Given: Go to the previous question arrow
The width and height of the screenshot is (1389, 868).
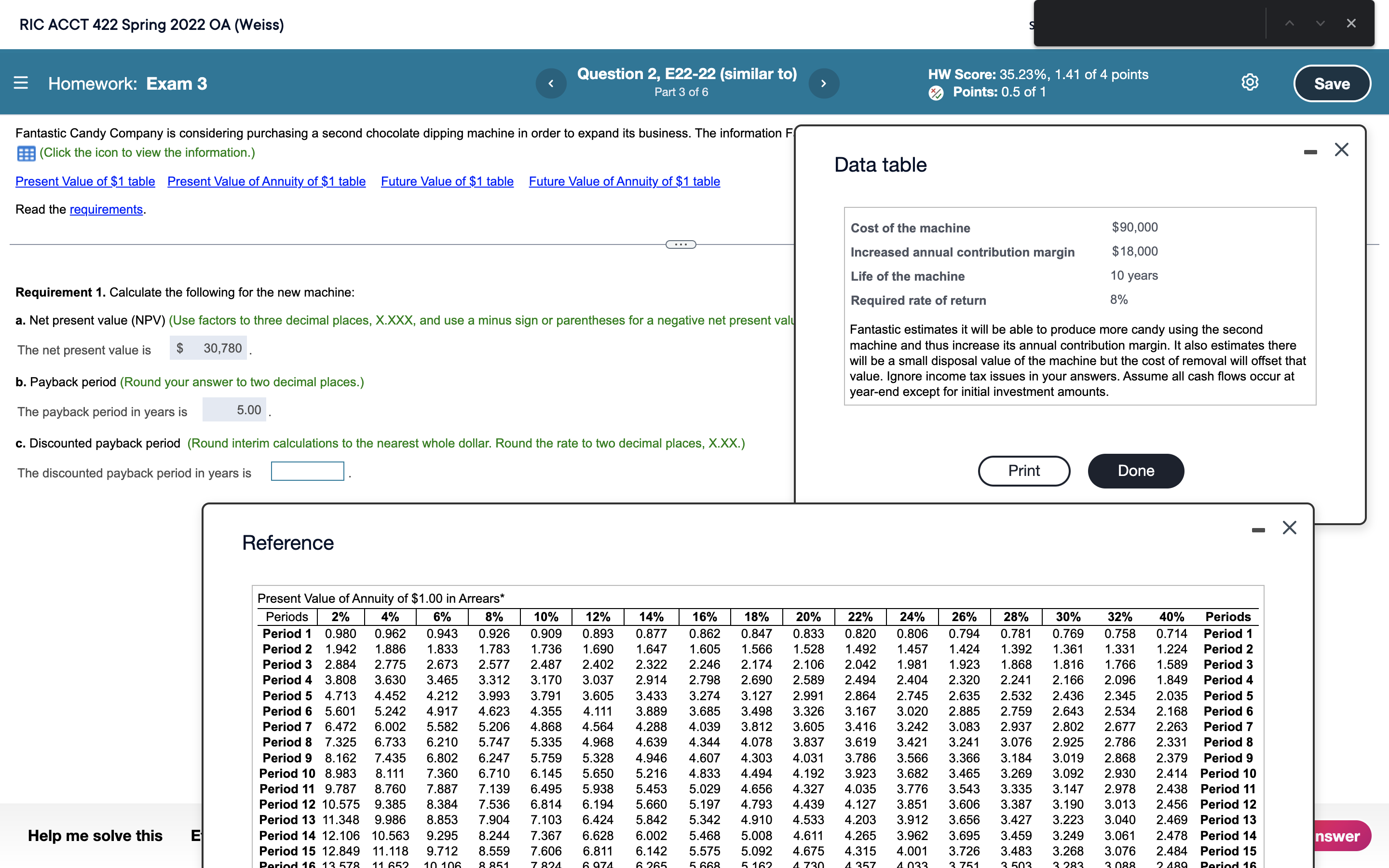Looking at the screenshot, I should pyautogui.click(x=551, y=83).
